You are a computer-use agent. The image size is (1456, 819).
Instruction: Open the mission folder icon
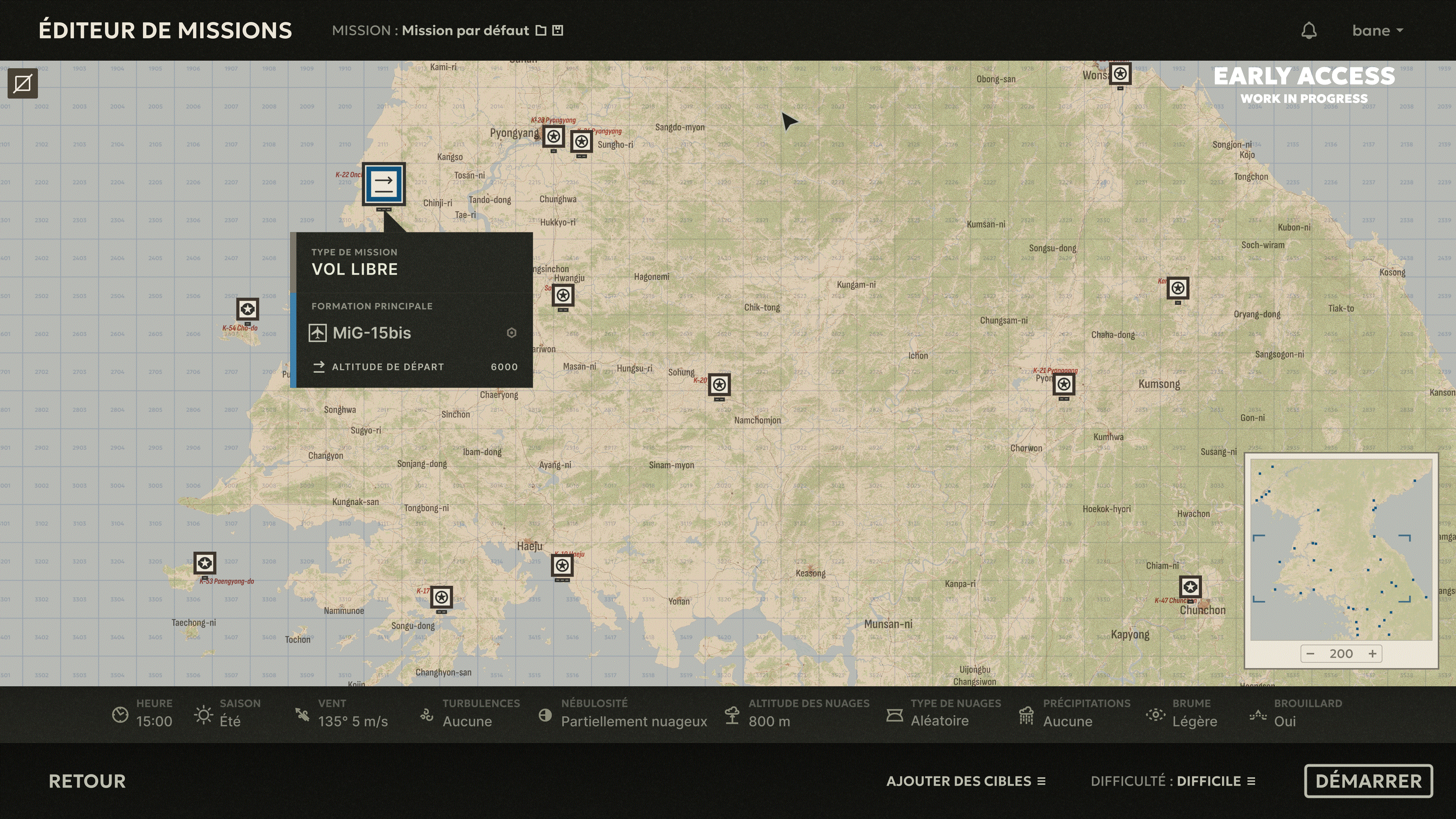(541, 30)
